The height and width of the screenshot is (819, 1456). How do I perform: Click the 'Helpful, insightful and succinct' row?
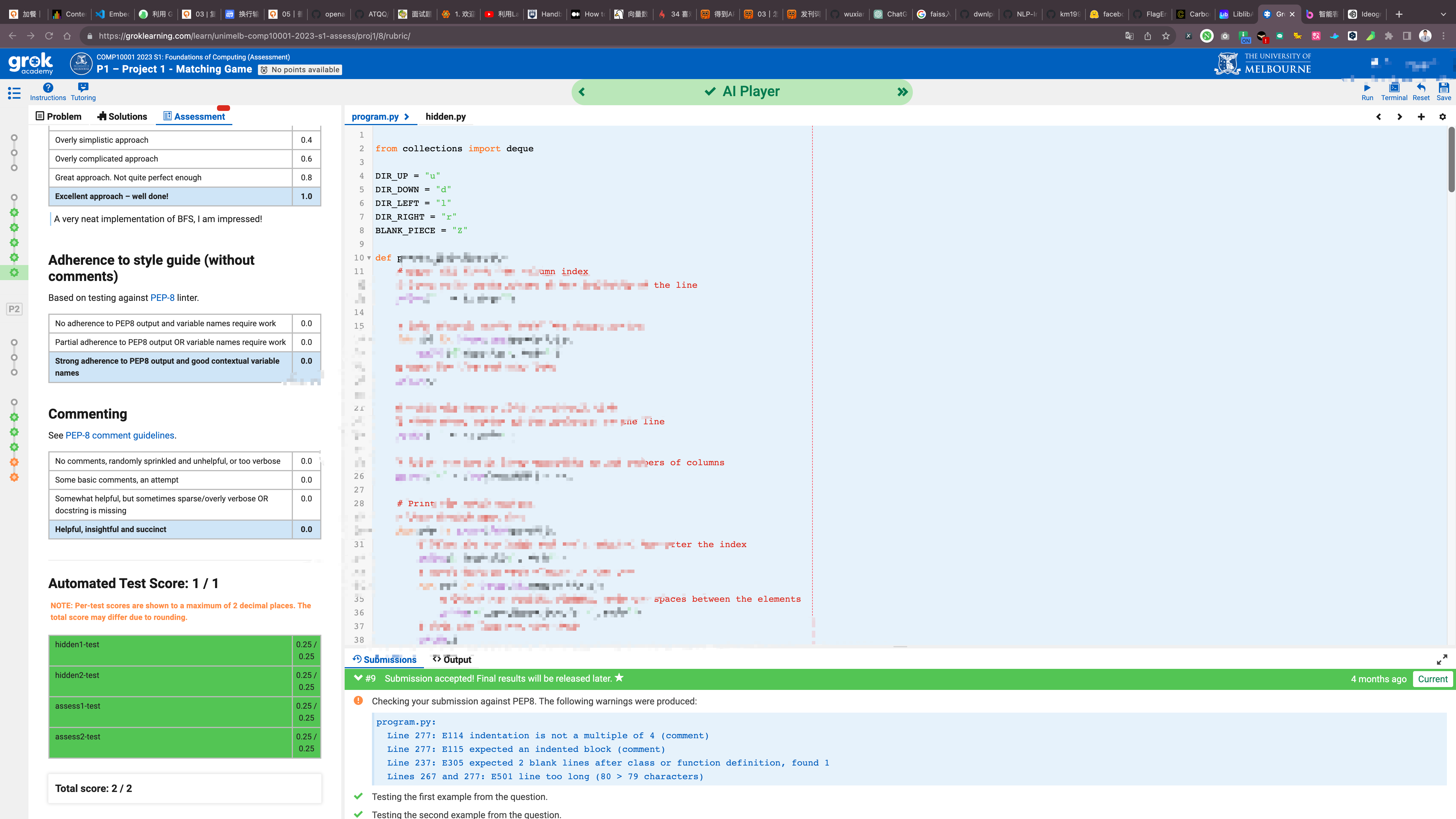(x=185, y=530)
